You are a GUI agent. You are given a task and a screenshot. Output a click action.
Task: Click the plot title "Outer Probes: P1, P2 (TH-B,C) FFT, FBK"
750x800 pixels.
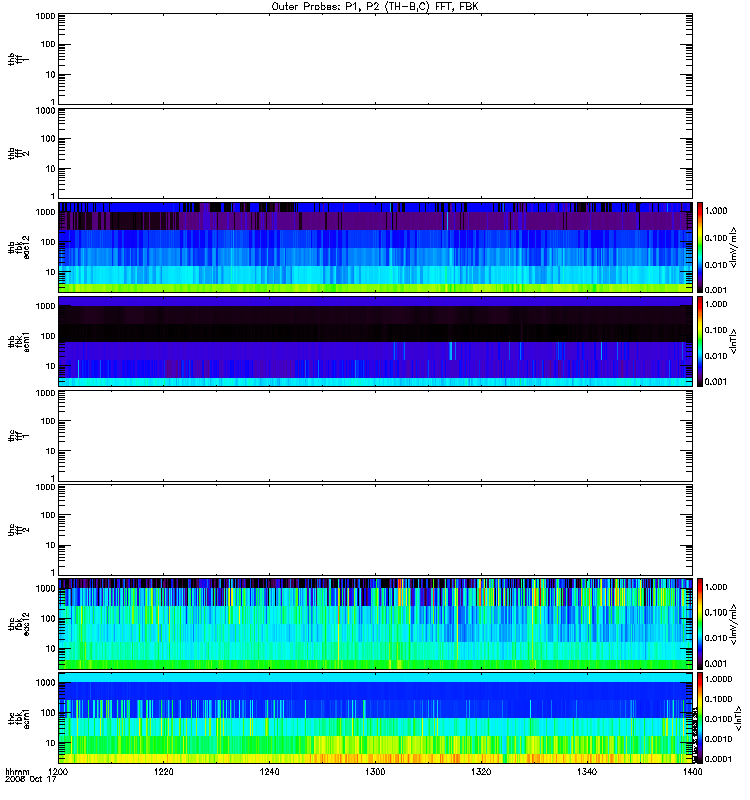click(375, 7)
